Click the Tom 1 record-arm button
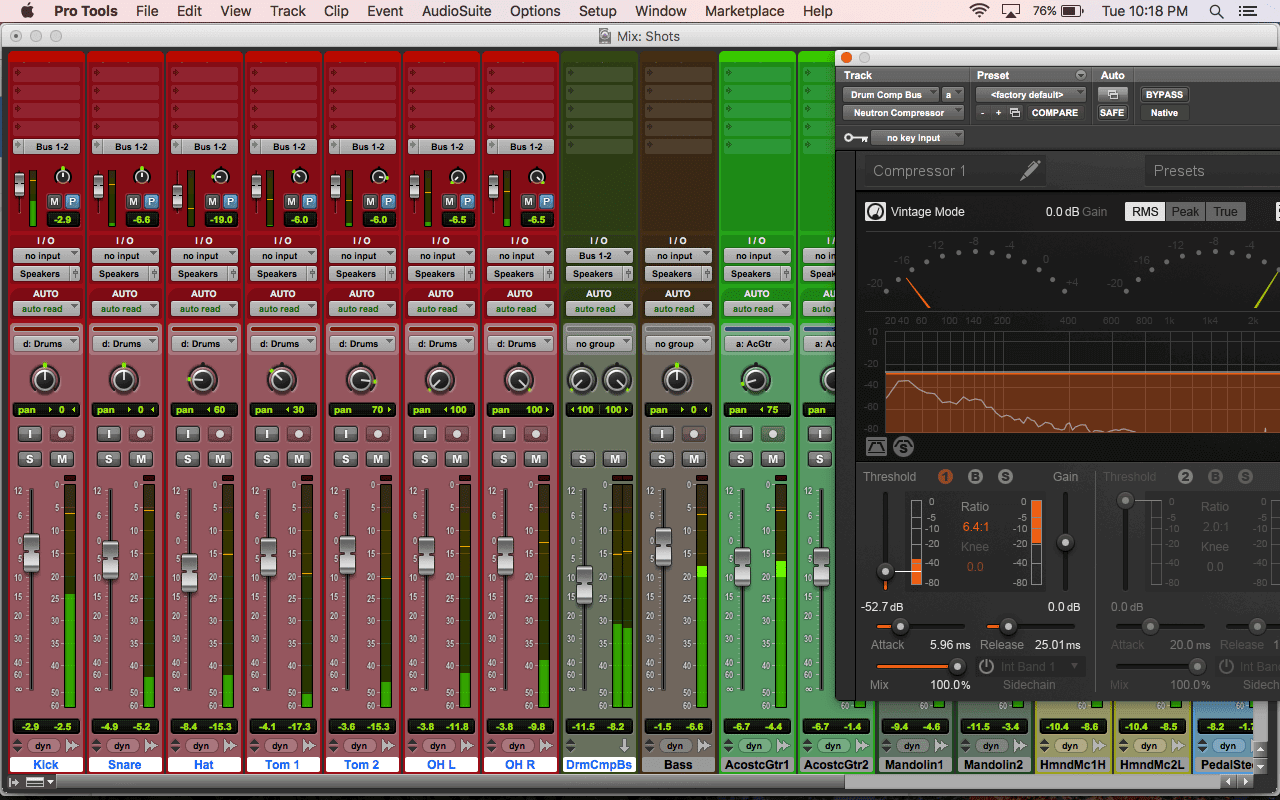Image resolution: width=1280 pixels, height=800 pixels. 299,434
